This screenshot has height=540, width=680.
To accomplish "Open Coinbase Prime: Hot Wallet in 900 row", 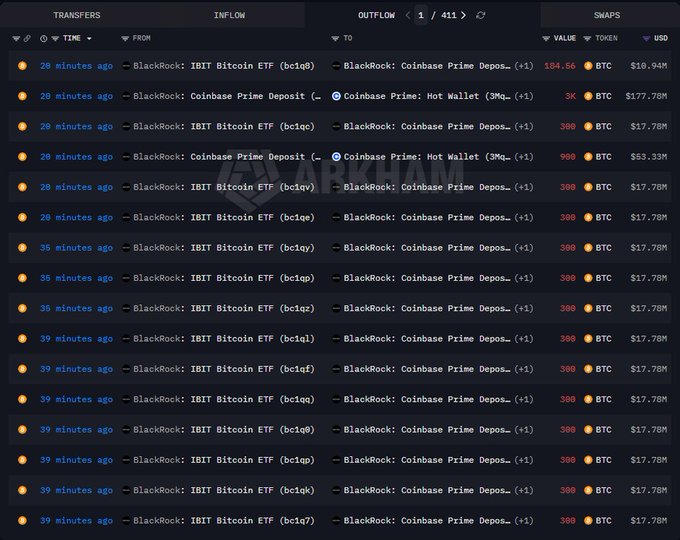I will point(427,157).
